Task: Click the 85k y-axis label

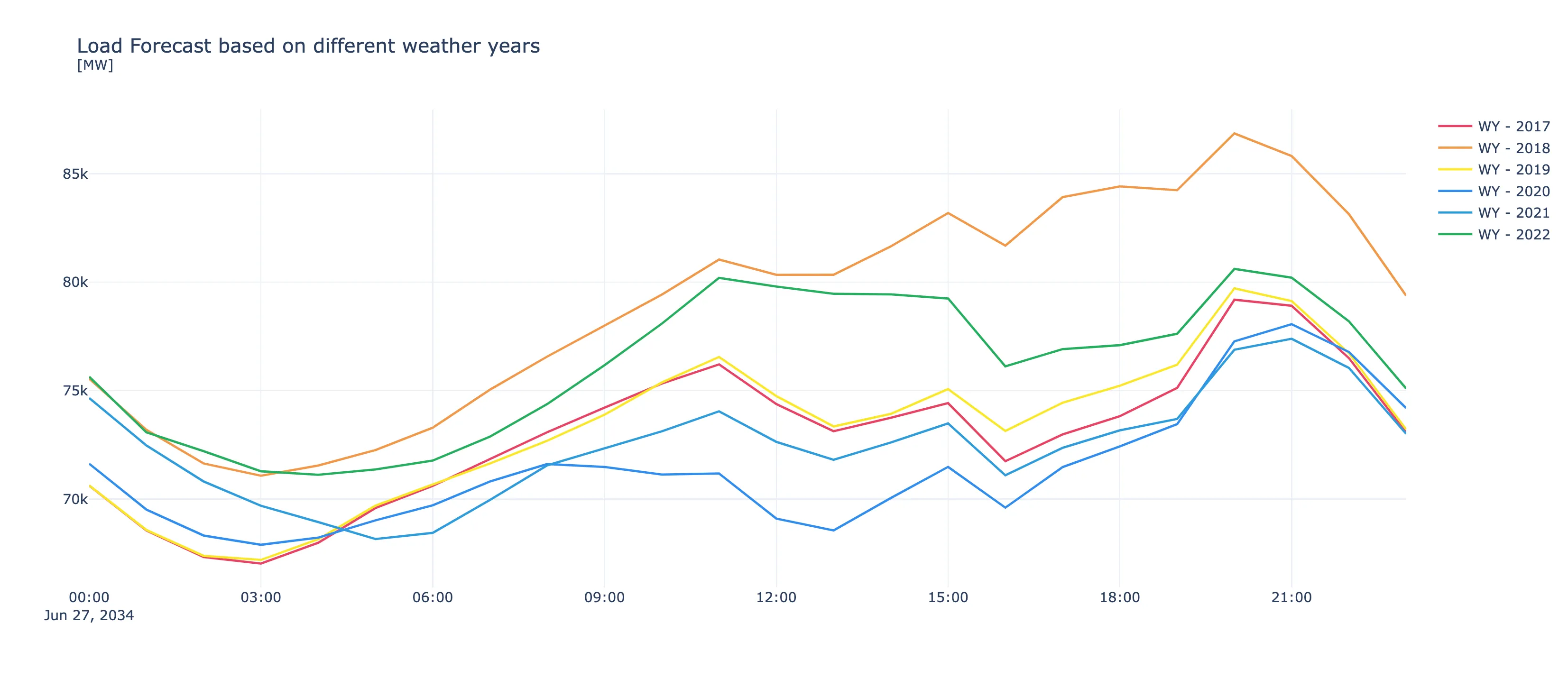Action: (x=75, y=174)
